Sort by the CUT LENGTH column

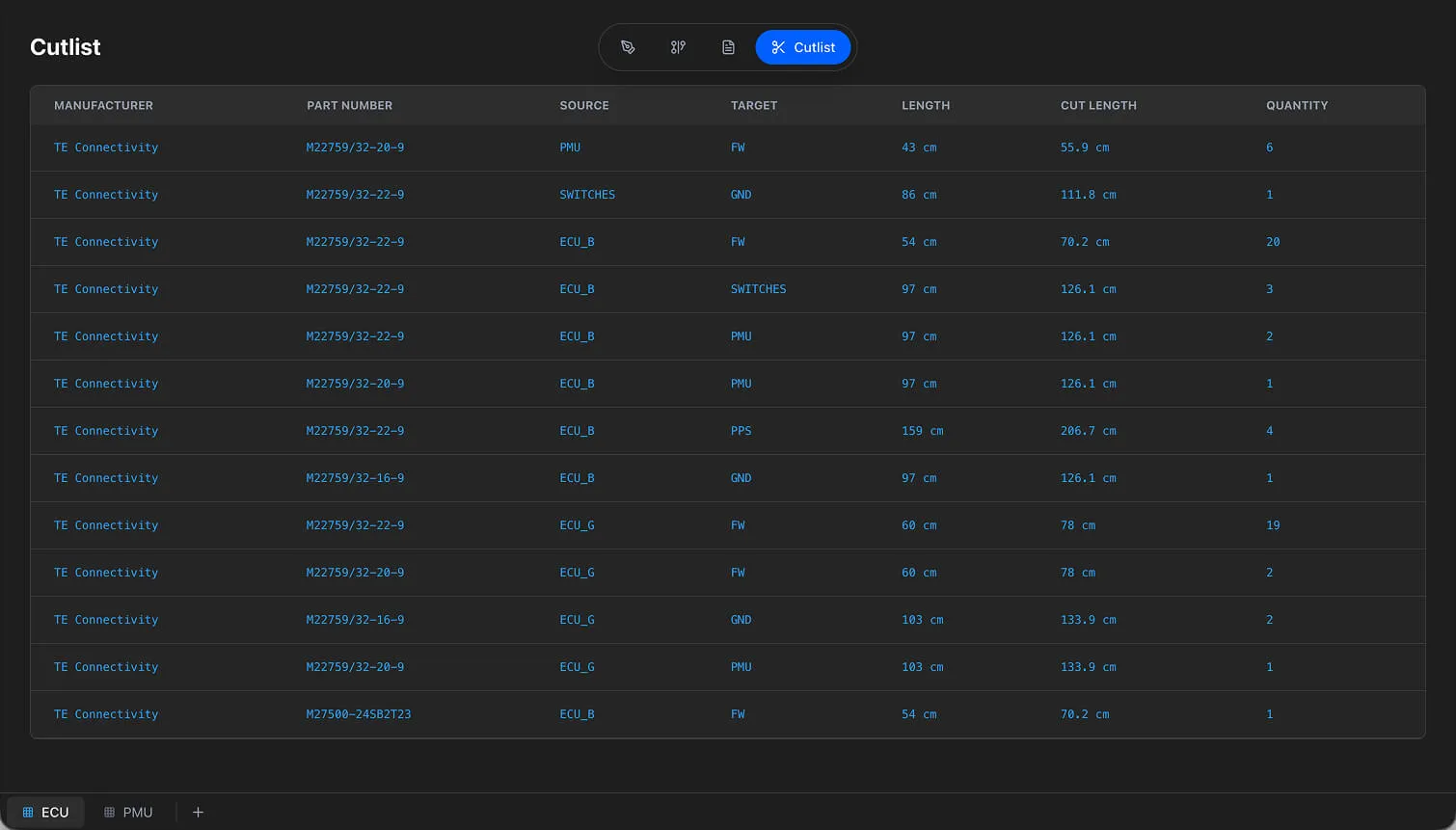(1098, 105)
